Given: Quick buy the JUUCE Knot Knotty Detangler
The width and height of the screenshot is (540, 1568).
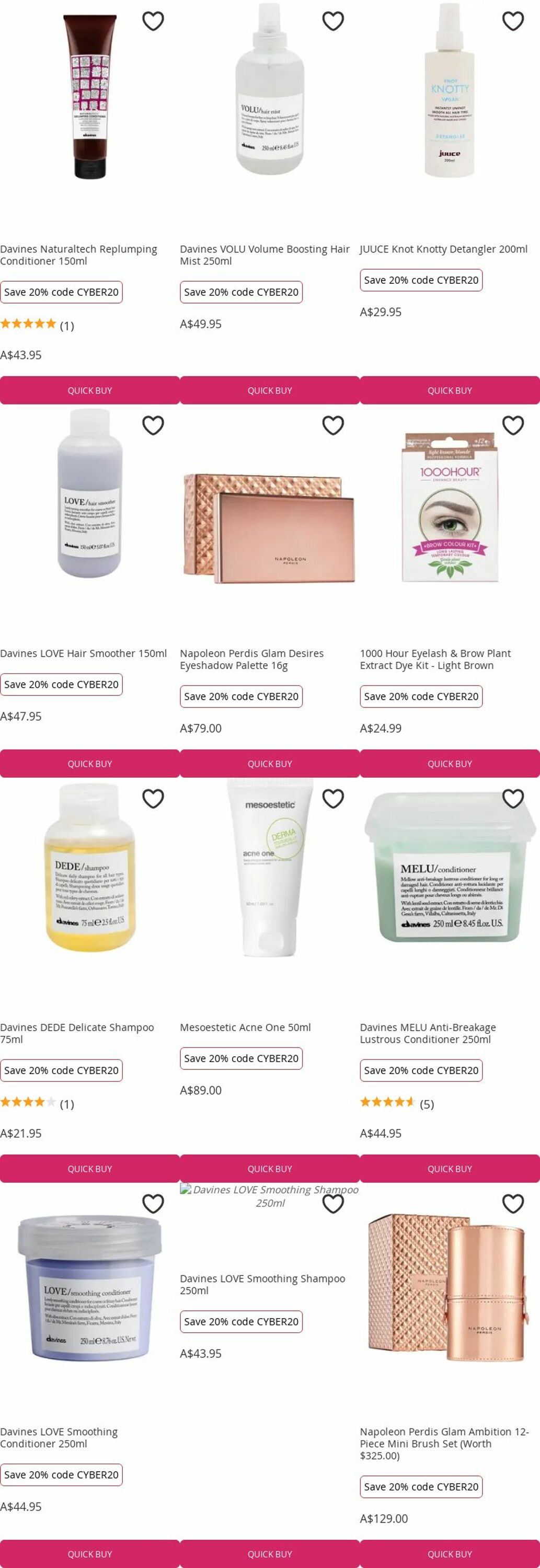Looking at the screenshot, I should [450, 390].
